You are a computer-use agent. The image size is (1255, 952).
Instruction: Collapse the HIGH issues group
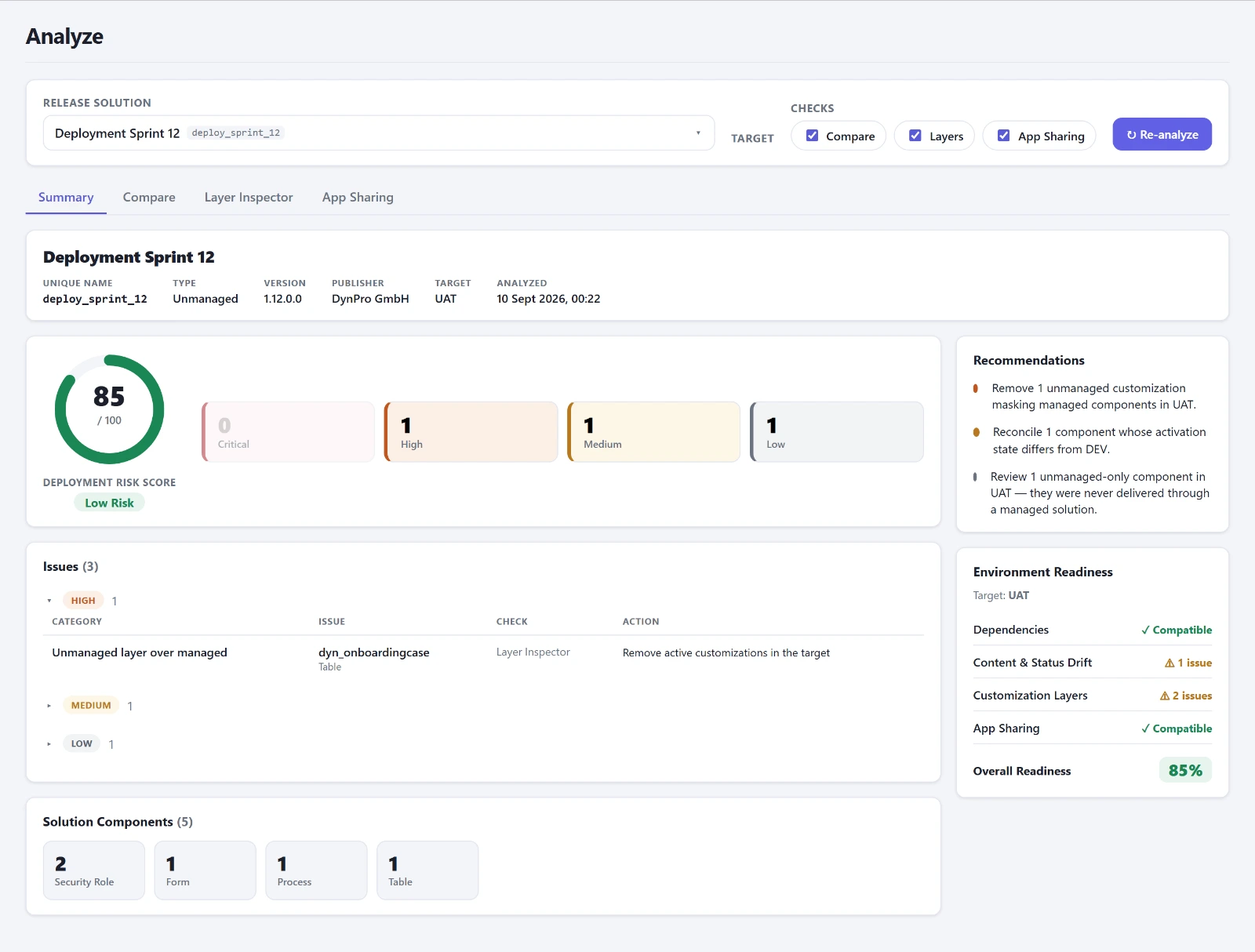(49, 601)
